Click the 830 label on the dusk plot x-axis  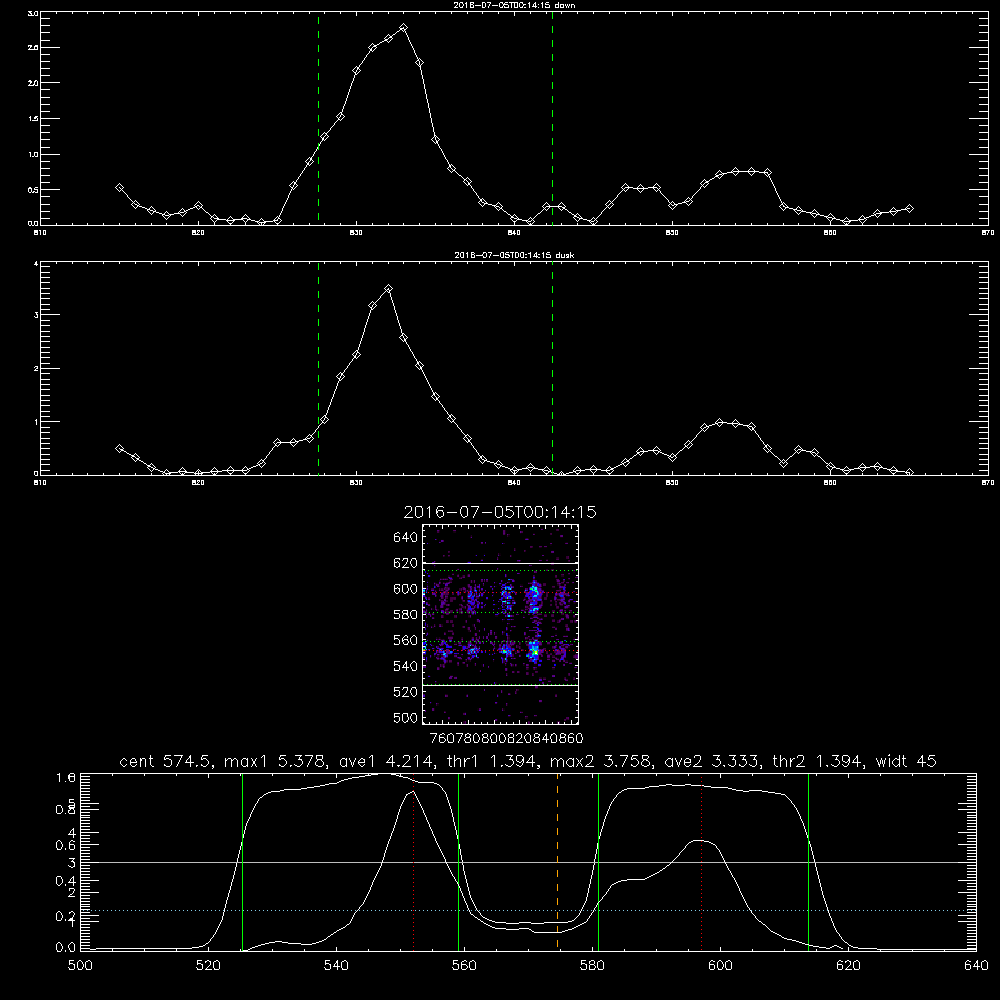coord(356,483)
